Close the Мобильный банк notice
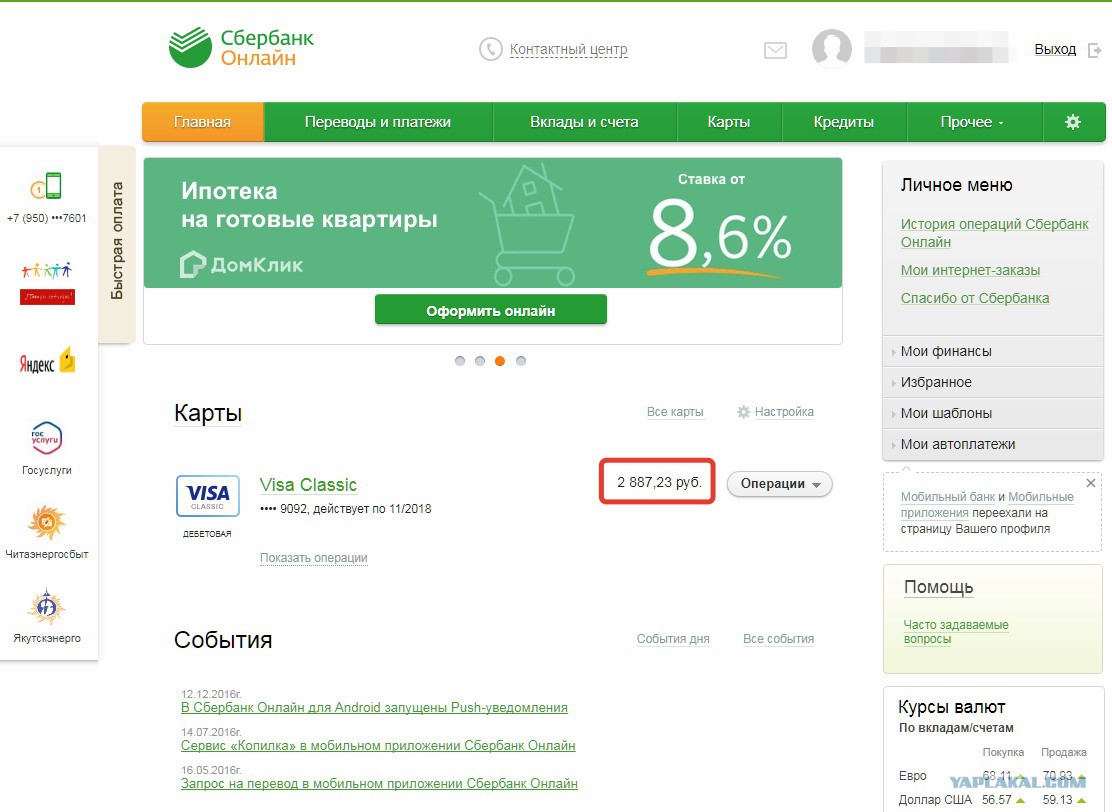Image resolution: width=1112 pixels, height=812 pixels. pos(1091,483)
